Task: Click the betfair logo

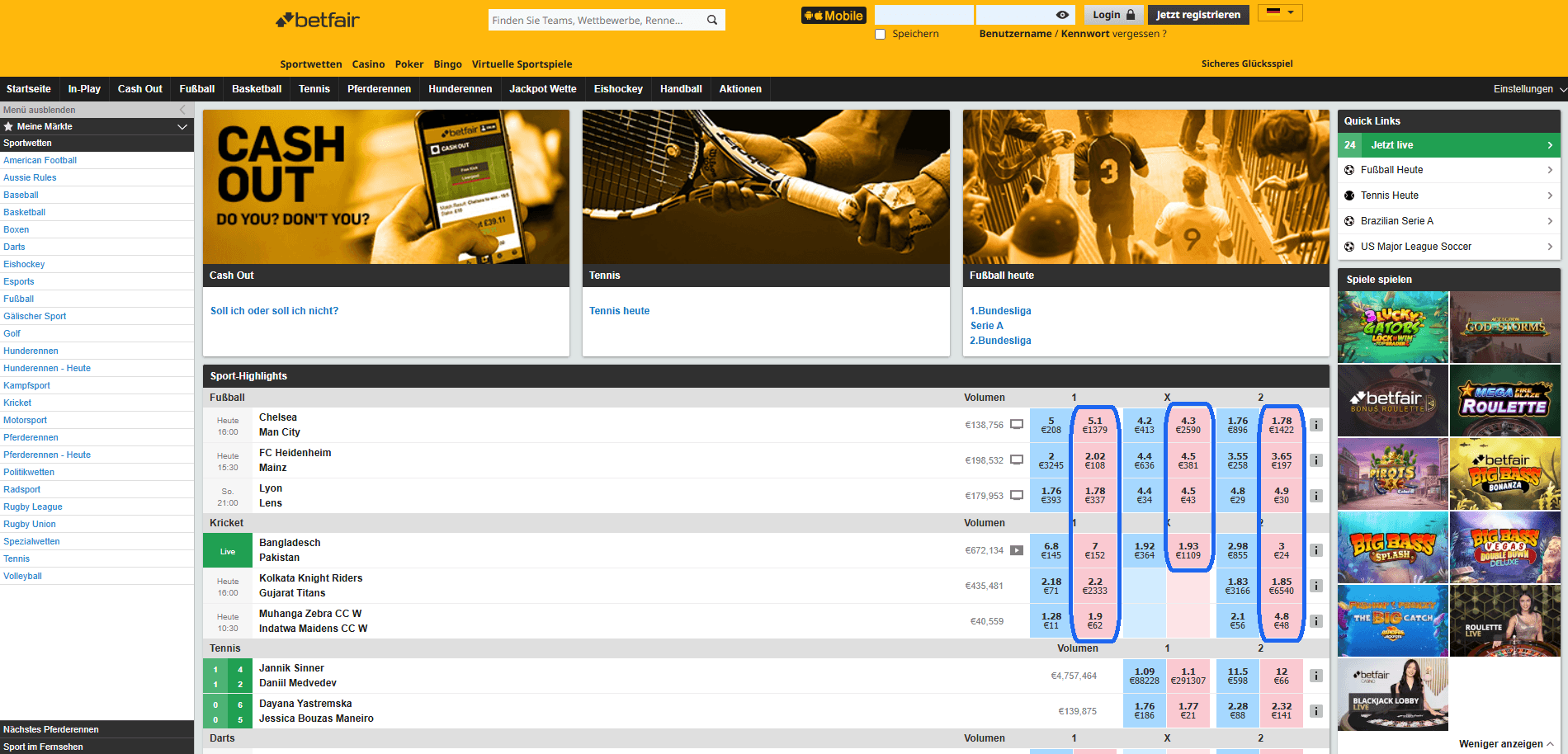Action: 318,20
